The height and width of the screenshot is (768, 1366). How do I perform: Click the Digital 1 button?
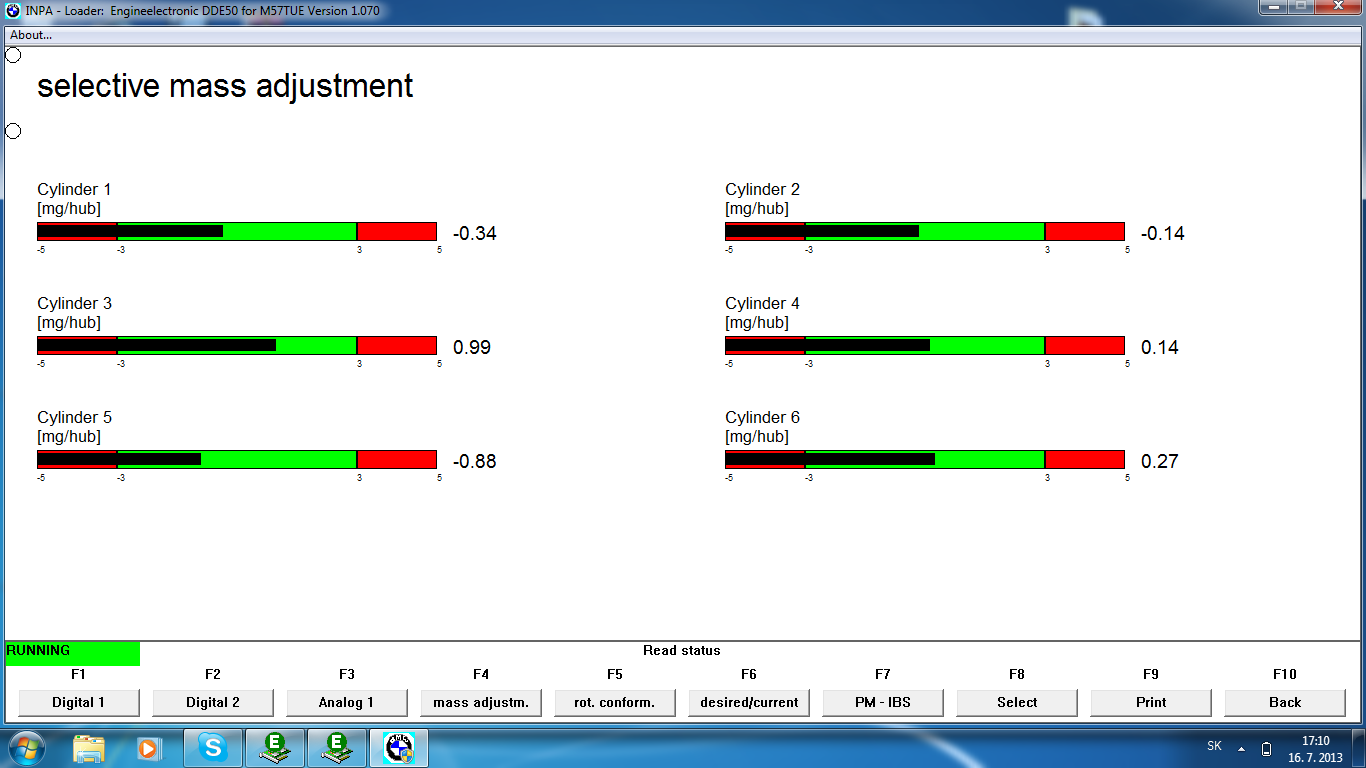[79, 702]
